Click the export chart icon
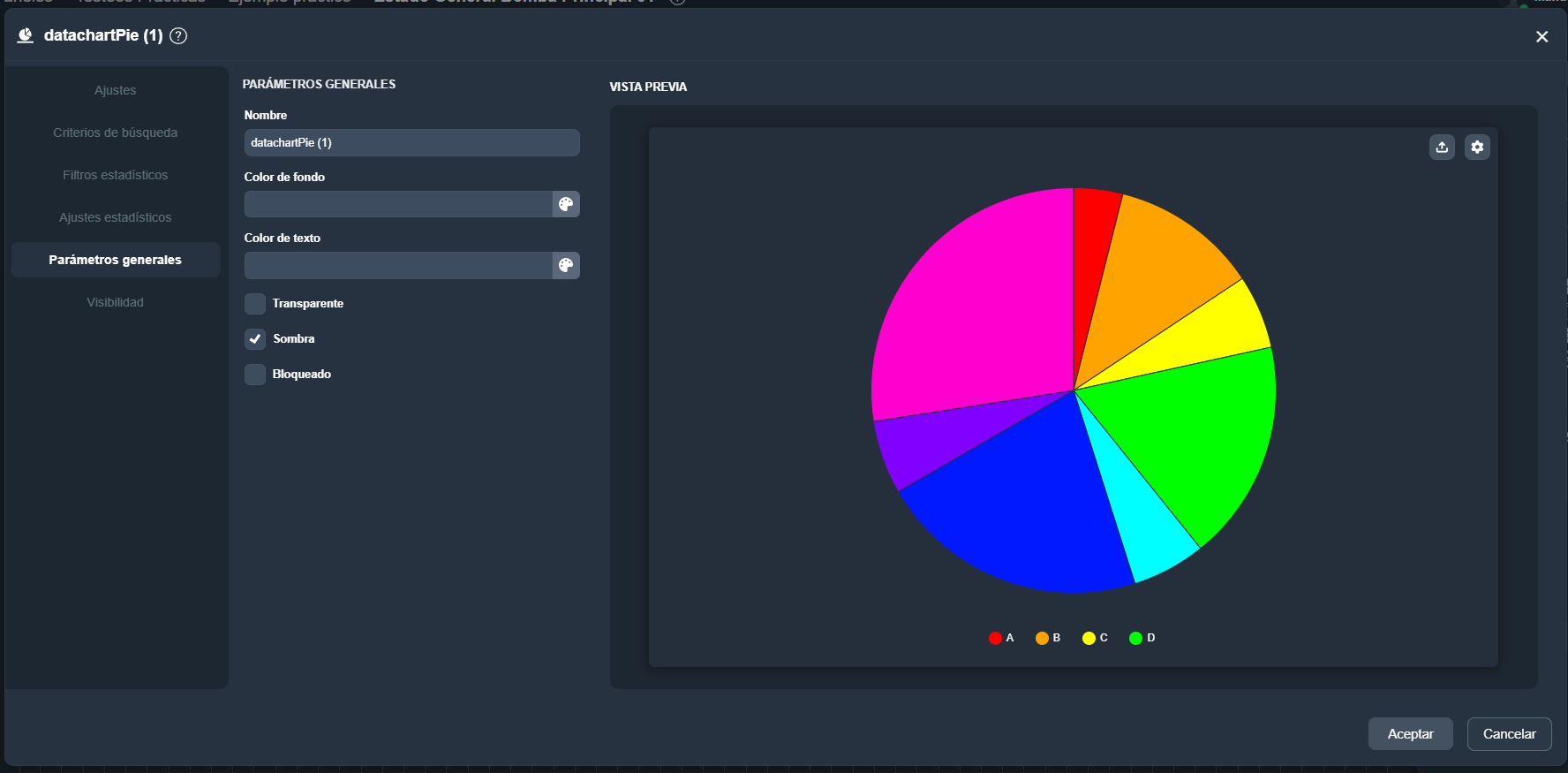 tap(1442, 147)
